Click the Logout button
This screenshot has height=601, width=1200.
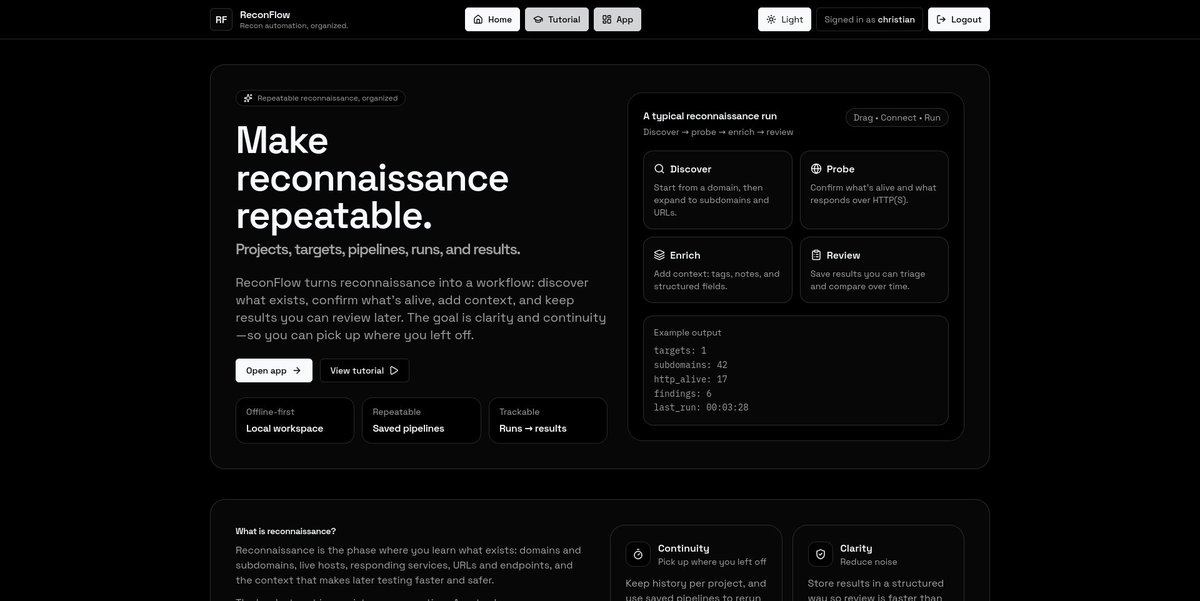pyautogui.click(x=959, y=19)
